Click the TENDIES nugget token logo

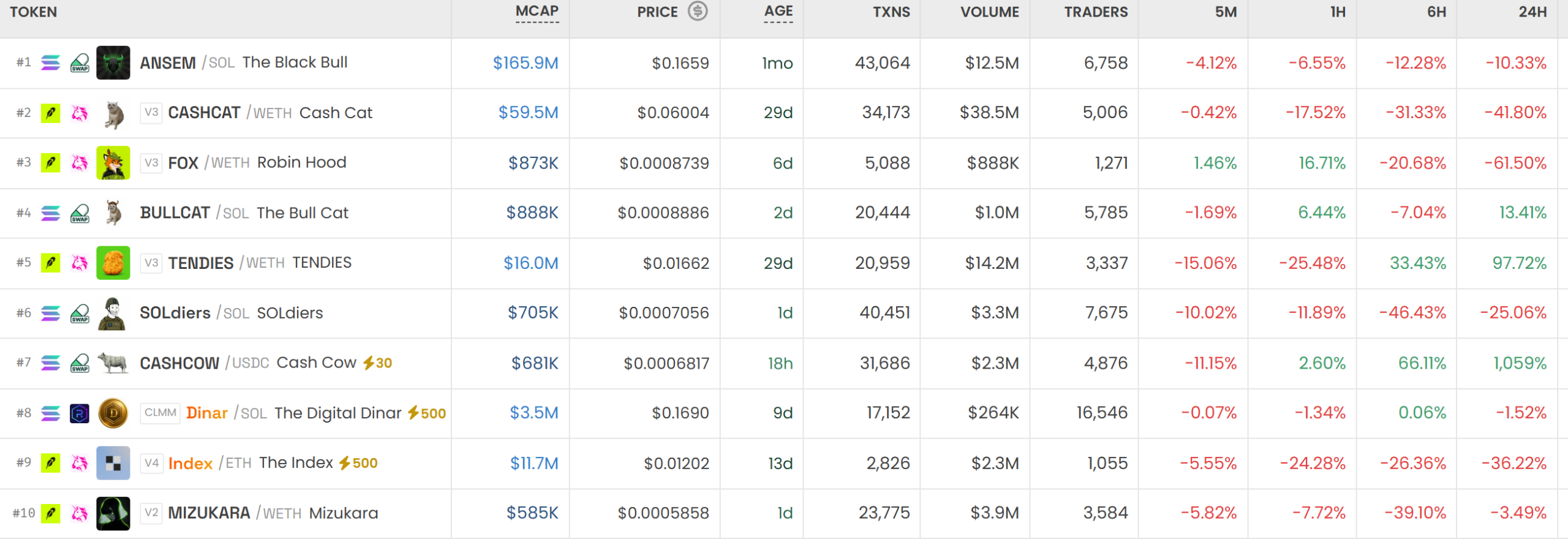(113, 263)
